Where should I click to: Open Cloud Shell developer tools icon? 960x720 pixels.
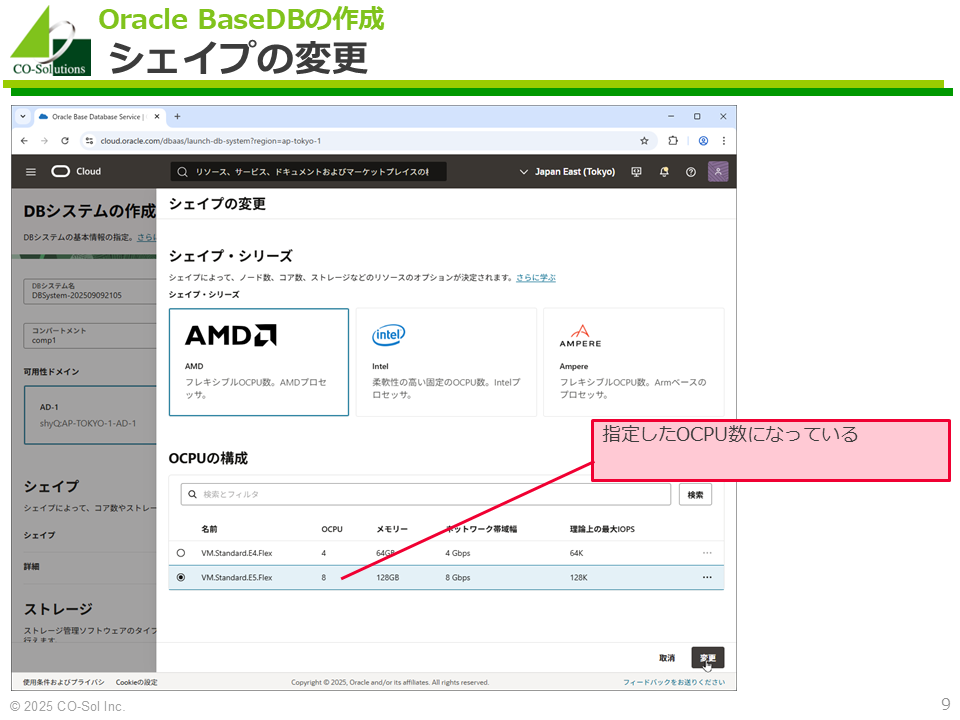[x=637, y=172]
